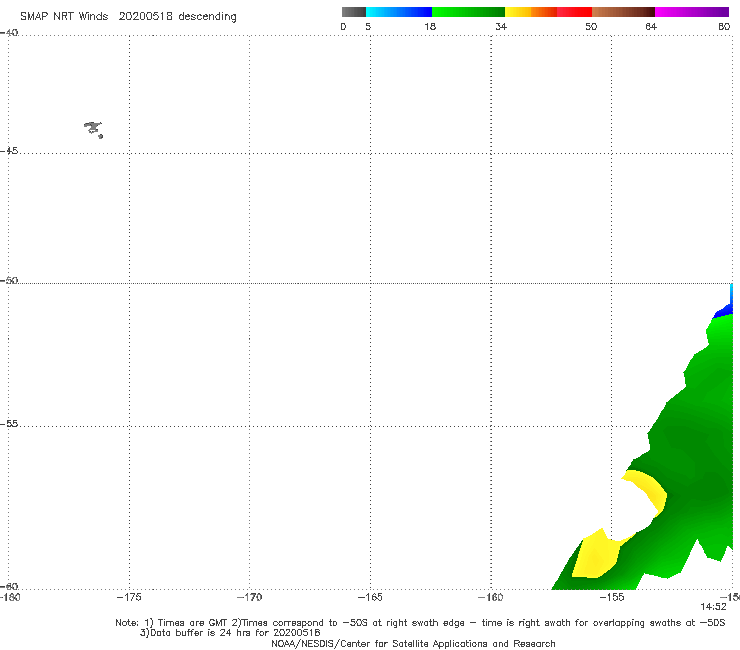Click the longitude label '-175'

(129, 597)
